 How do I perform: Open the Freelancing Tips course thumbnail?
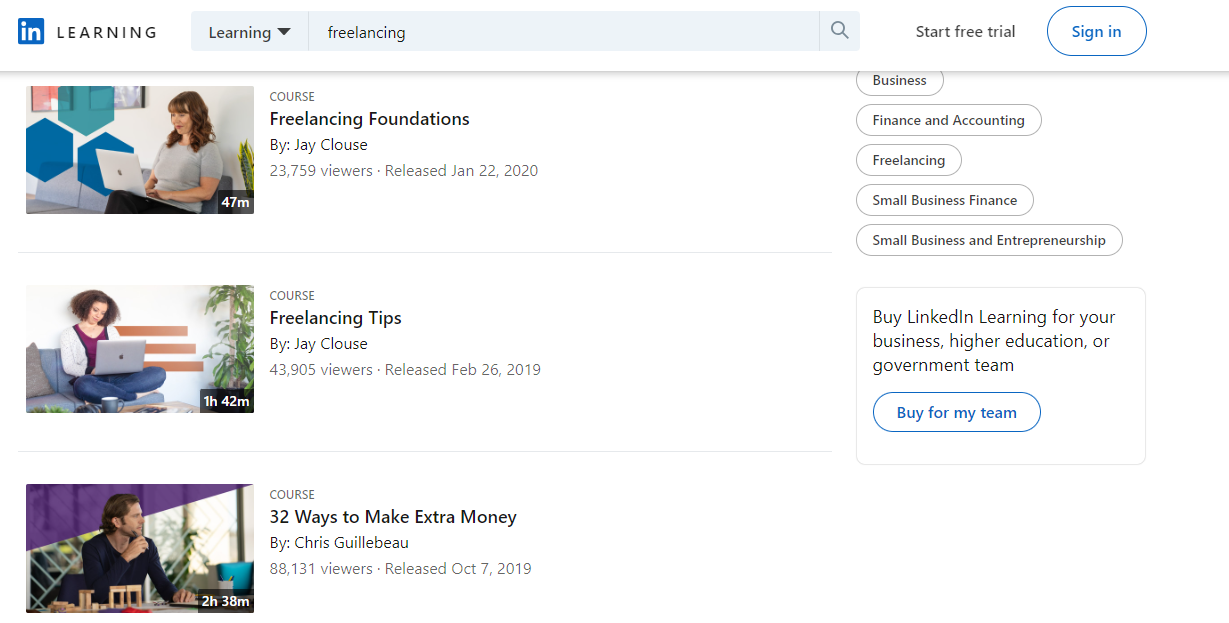tap(140, 349)
